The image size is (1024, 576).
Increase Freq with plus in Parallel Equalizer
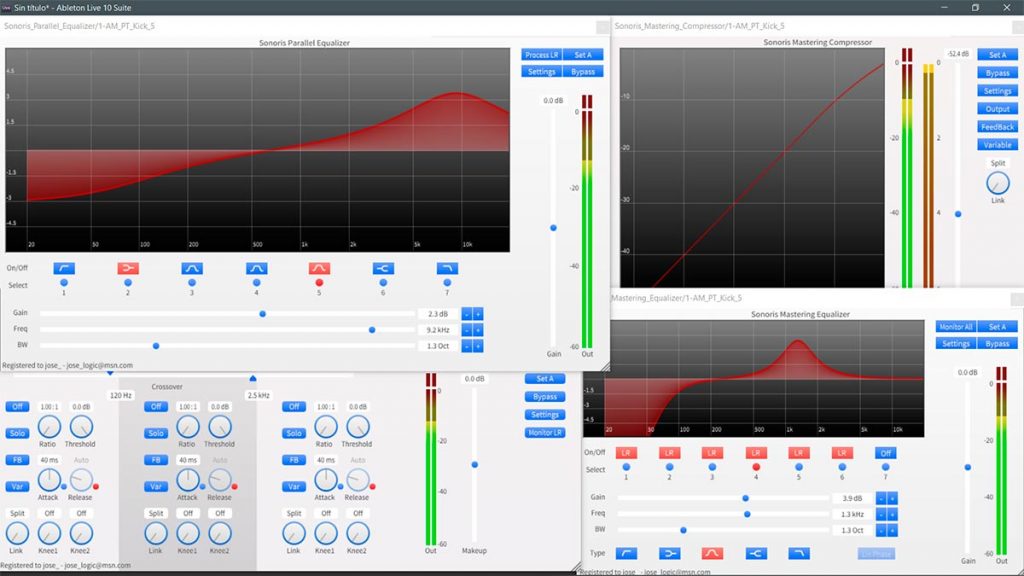point(478,330)
